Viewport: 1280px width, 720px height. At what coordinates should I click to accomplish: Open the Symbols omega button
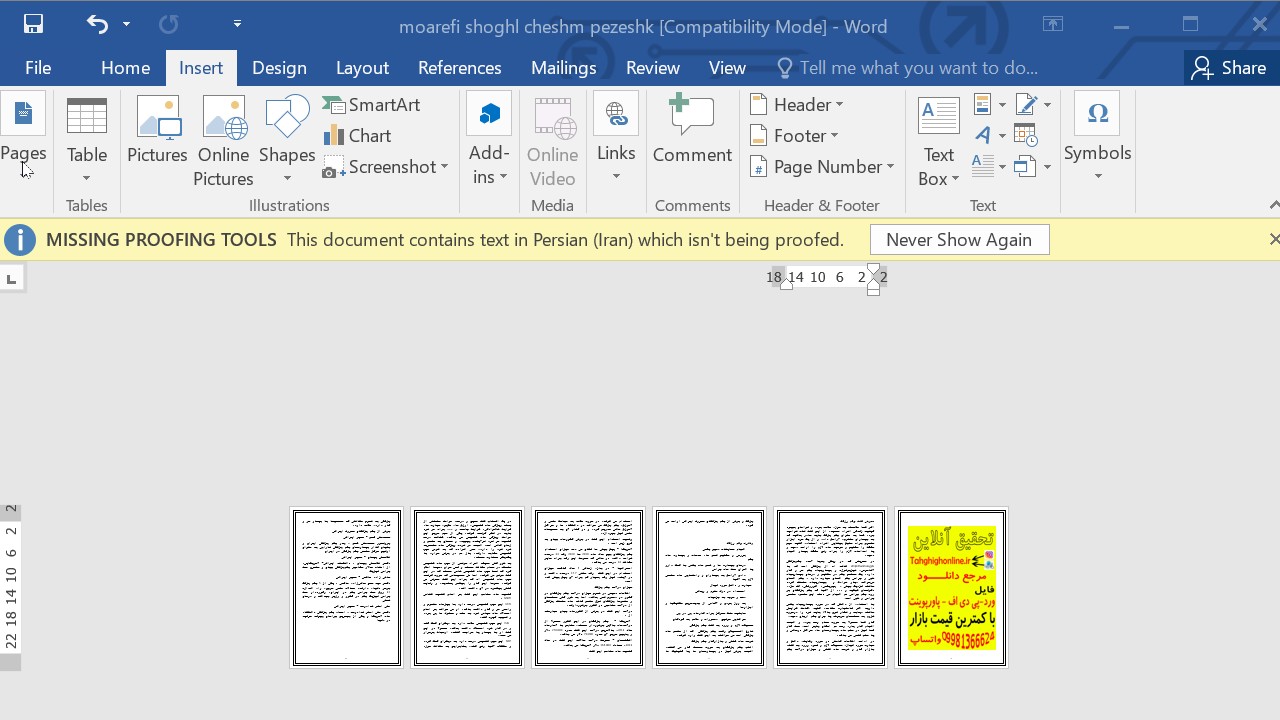click(1097, 139)
